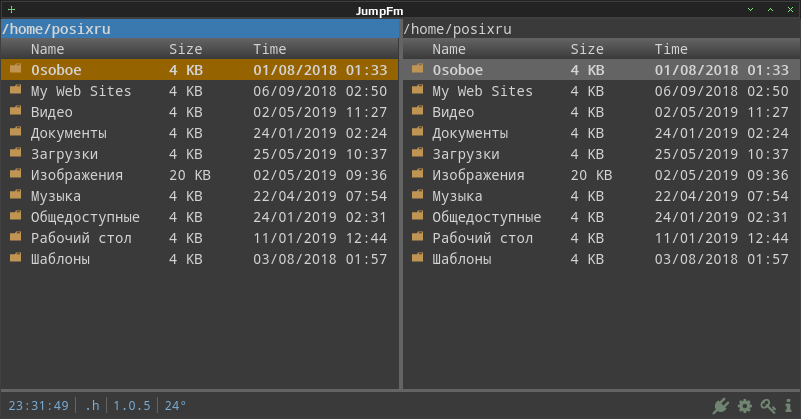Viewport: 801px width, 419px height.
Task: Click 20 KB size of Изображения, left panel
Action: pyautogui.click(x=190, y=175)
